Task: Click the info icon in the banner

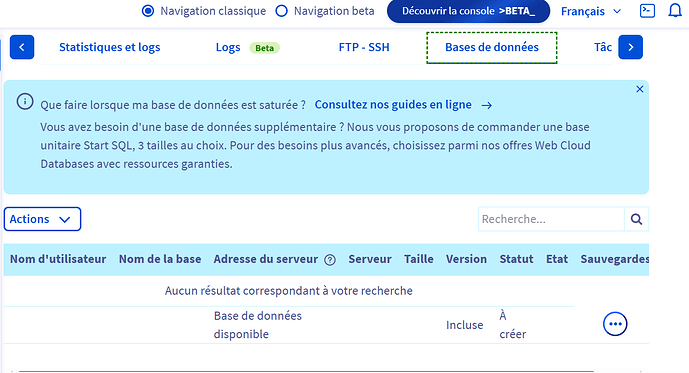Action: (x=25, y=102)
